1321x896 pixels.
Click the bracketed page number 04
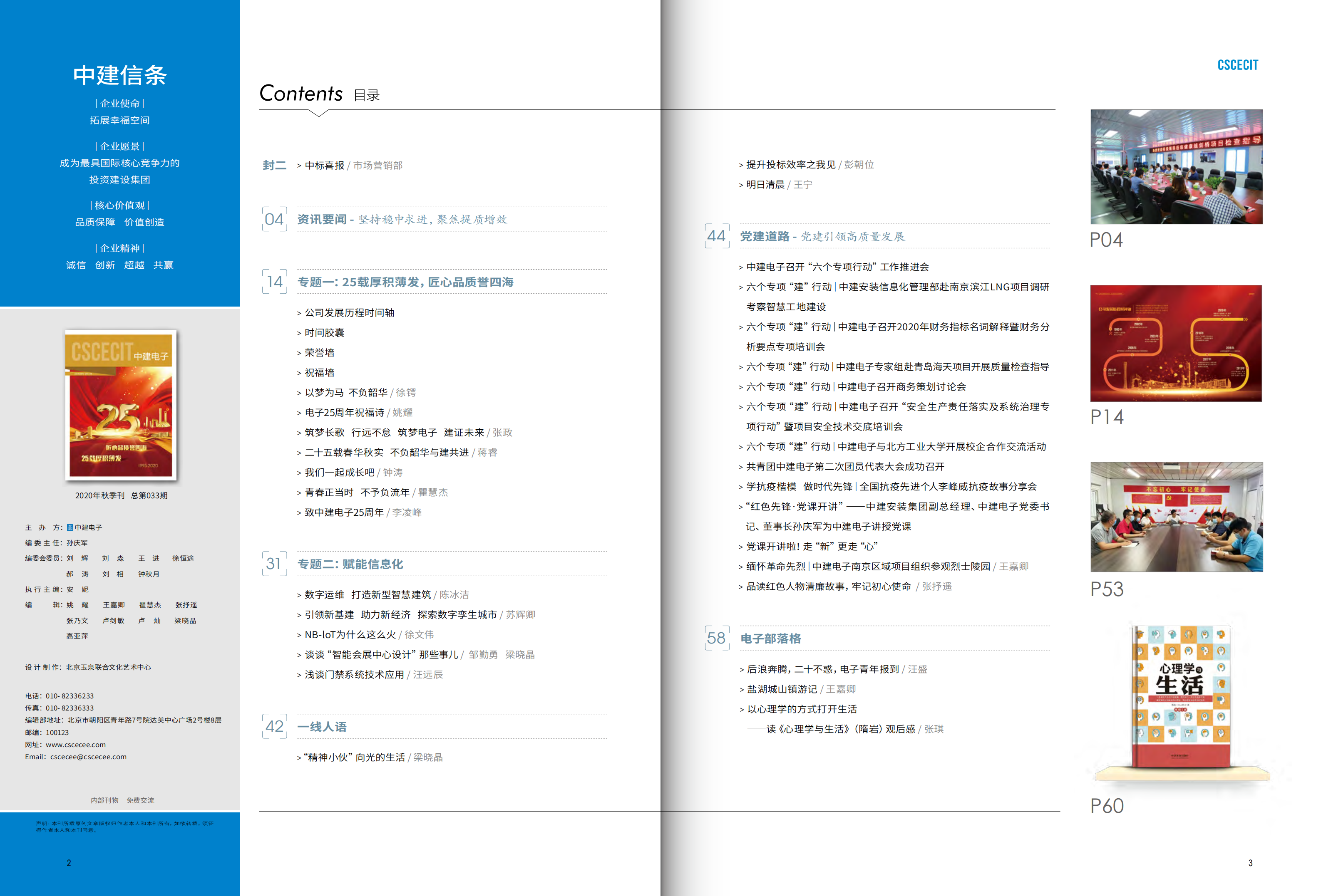[275, 219]
